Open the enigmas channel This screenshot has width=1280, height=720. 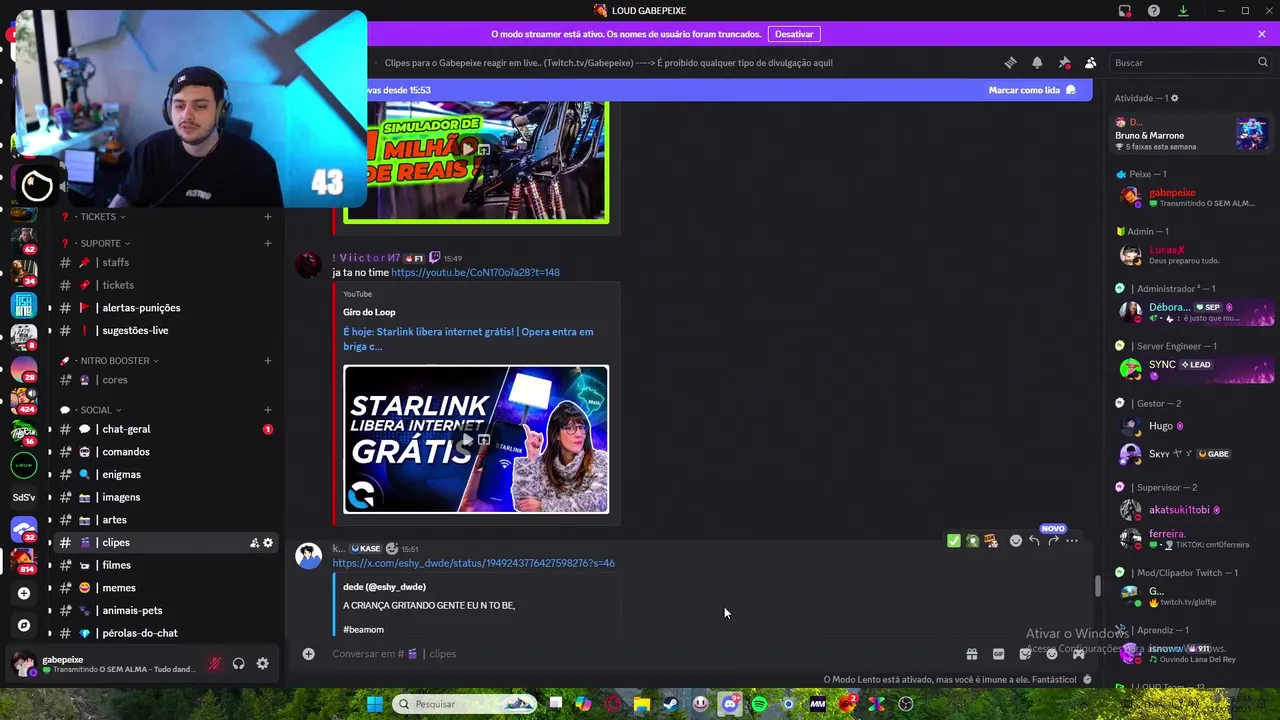(x=165, y=475)
